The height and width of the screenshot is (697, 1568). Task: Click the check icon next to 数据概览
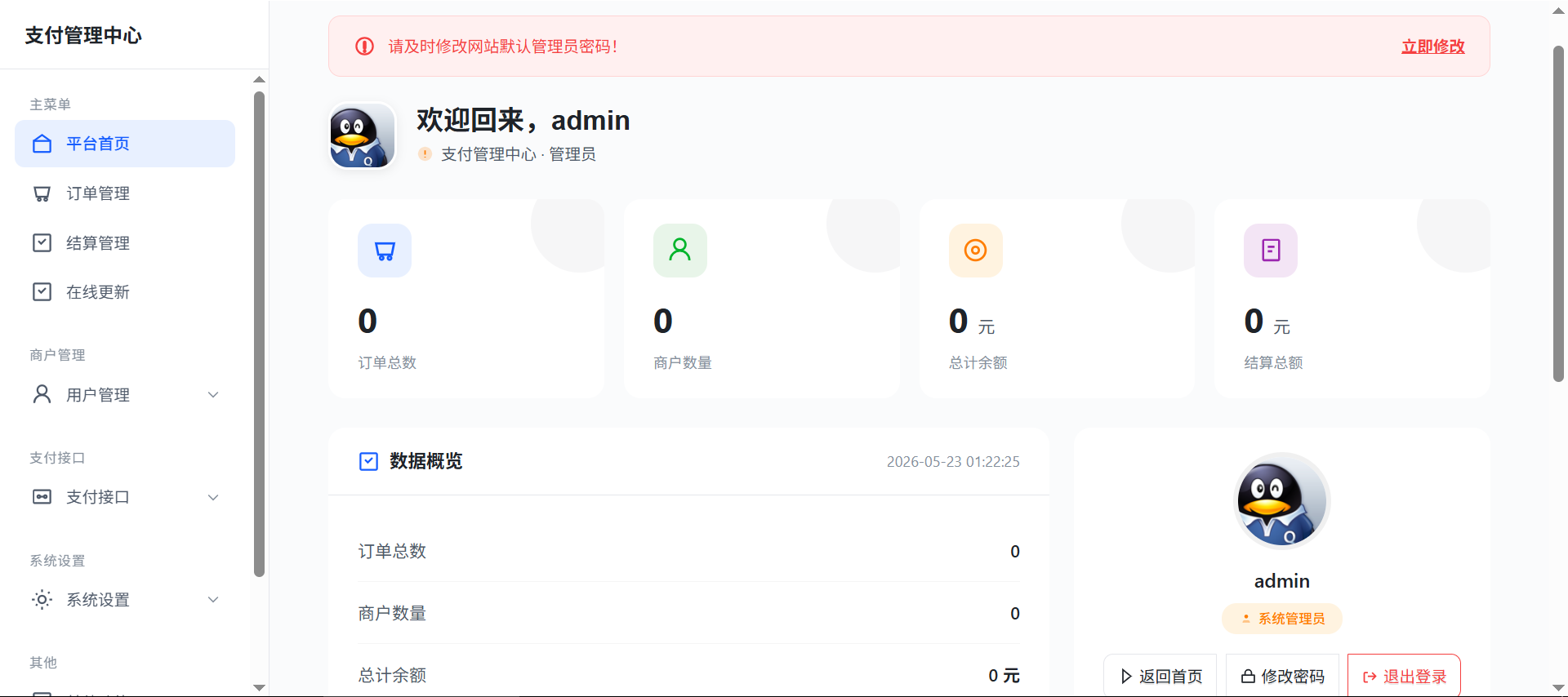point(368,461)
